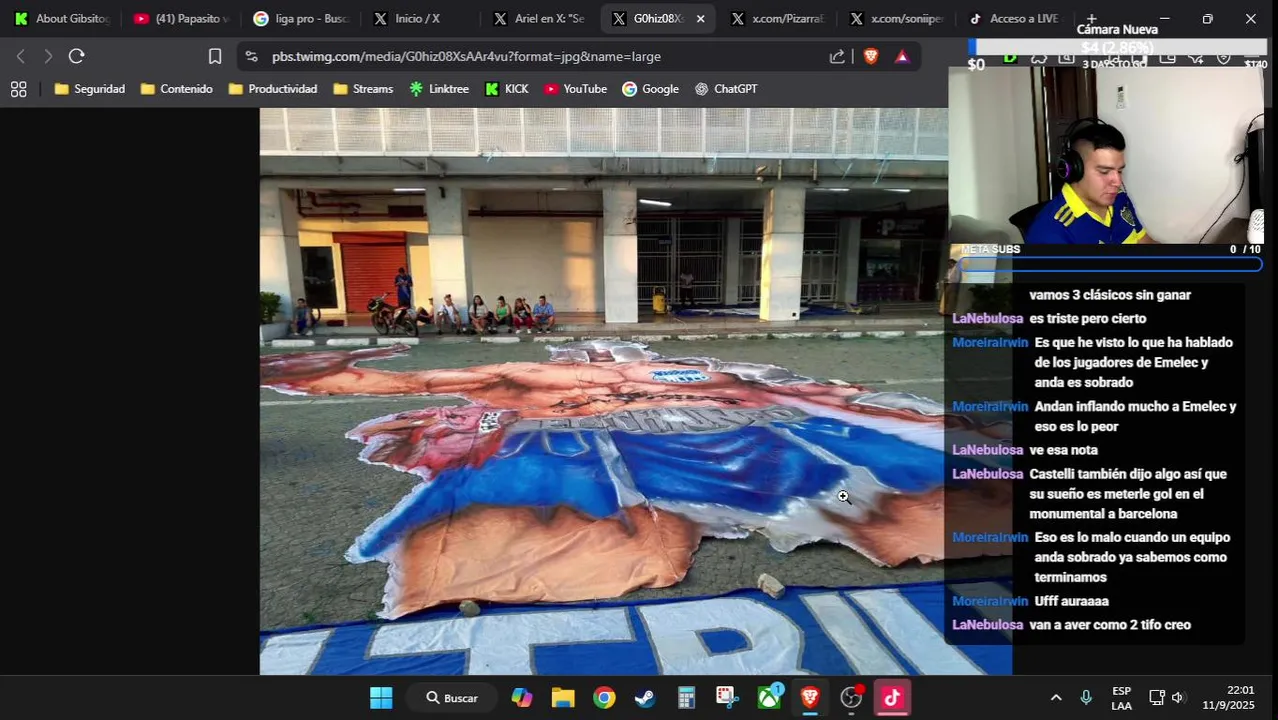Open Steam from the taskbar
This screenshot has height=720, width=1278.
click(x=645, y=698)
